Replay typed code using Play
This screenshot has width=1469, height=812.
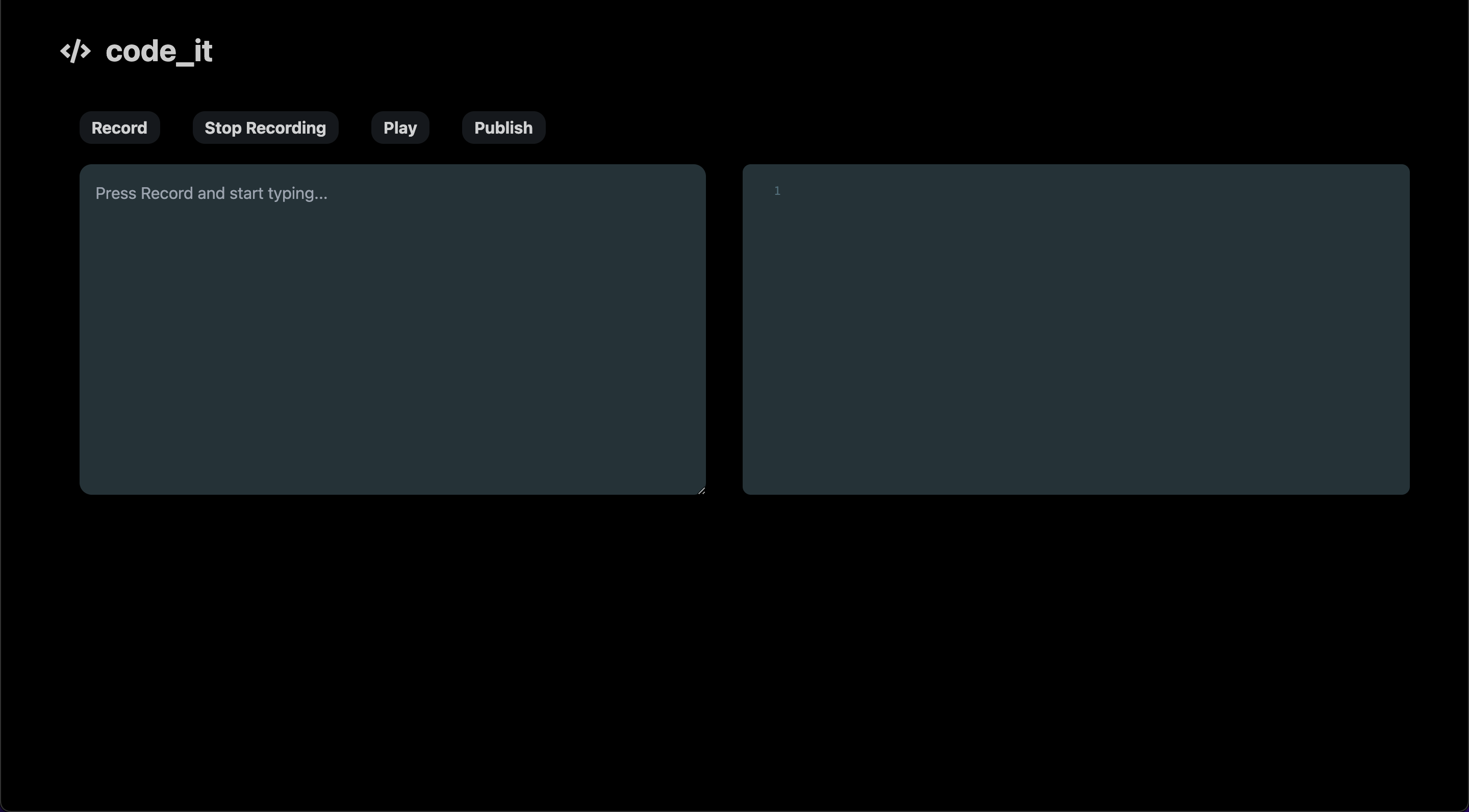400,128
